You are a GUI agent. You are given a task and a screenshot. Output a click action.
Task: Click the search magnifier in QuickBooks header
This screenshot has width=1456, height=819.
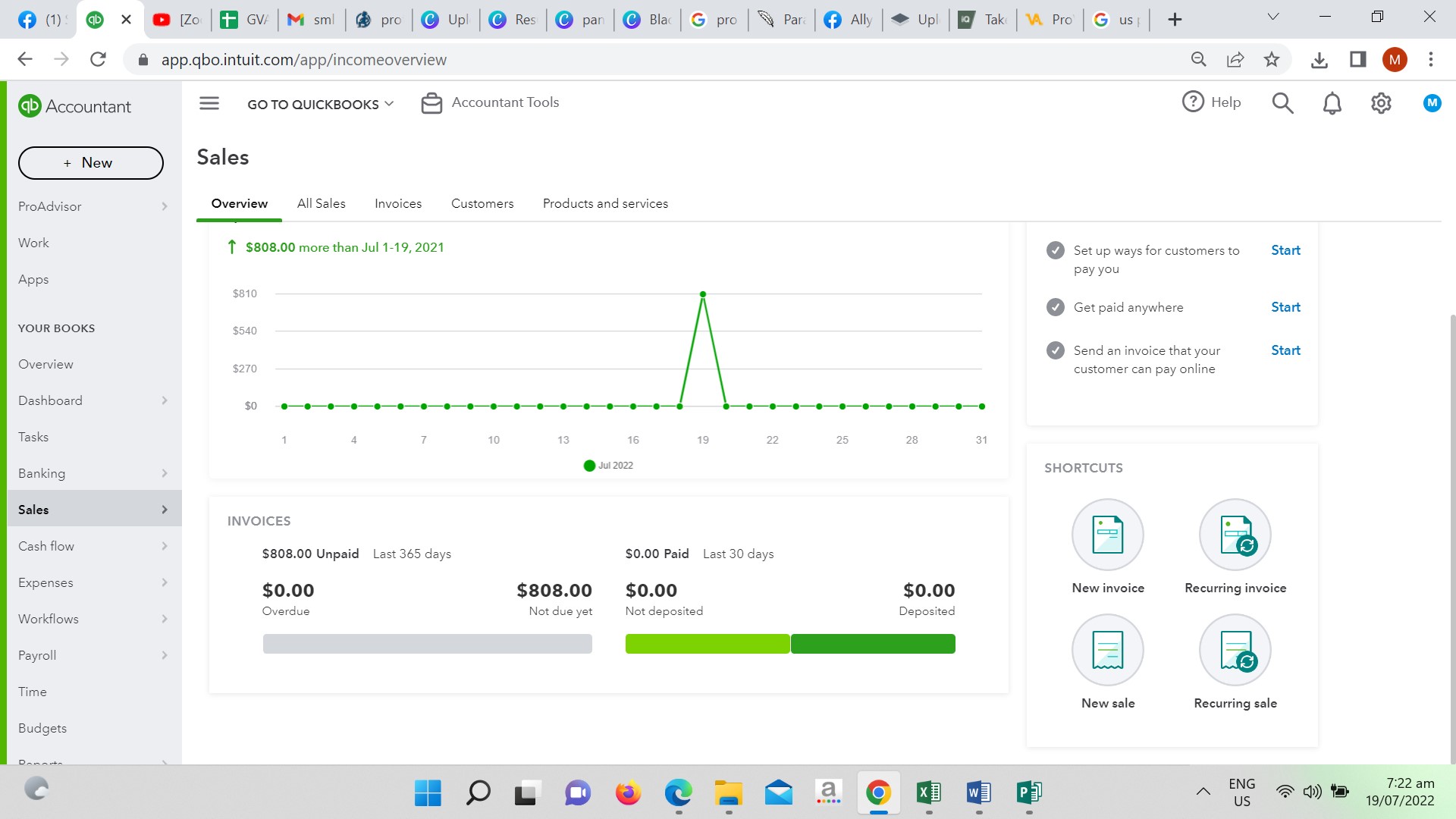[1282, 103]
